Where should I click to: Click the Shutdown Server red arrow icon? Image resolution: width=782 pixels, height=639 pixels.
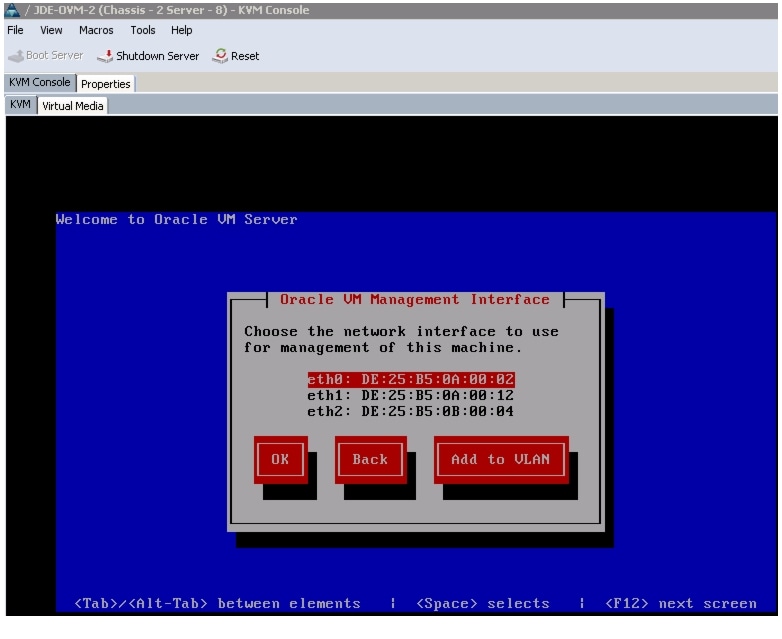[x=105, y=56]
